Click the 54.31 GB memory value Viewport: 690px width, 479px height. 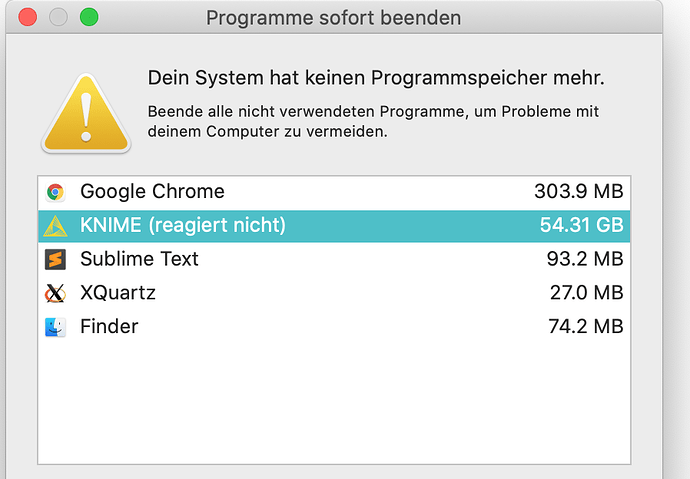coord(581,225)
